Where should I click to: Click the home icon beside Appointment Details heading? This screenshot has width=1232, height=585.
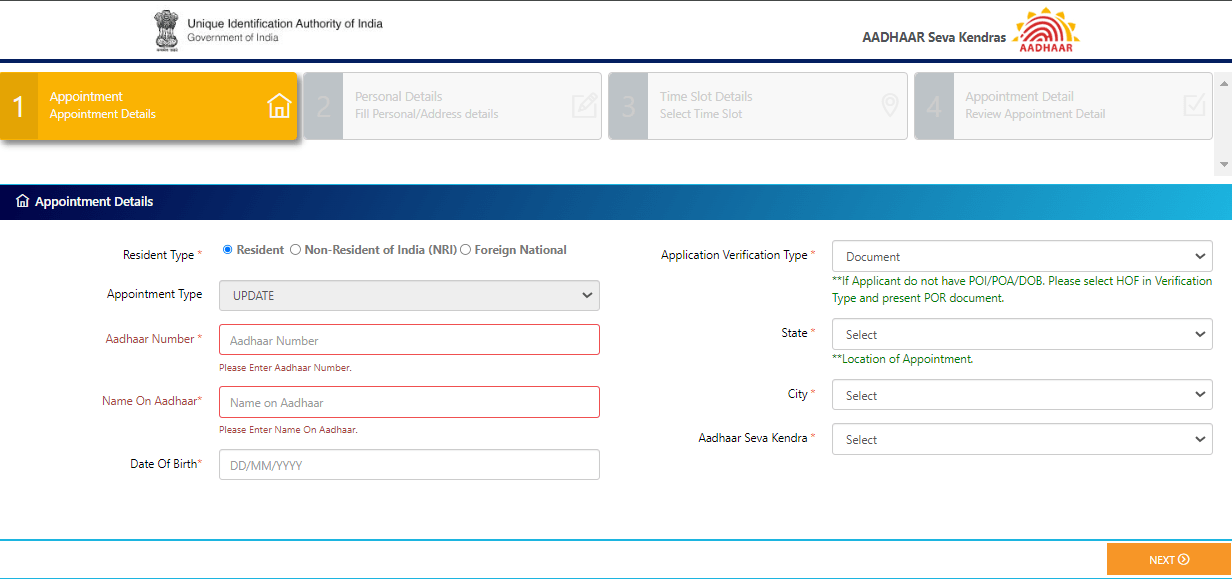pos(23,201)
